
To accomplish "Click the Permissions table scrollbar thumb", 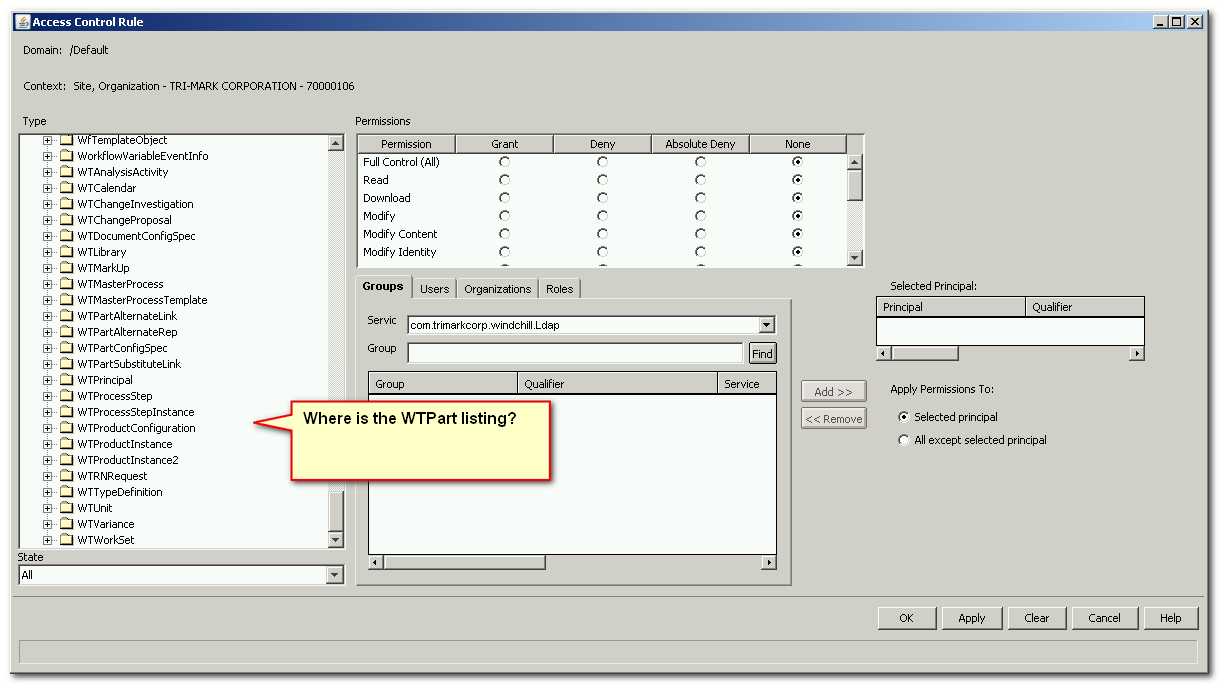I will tap(855, 185).
